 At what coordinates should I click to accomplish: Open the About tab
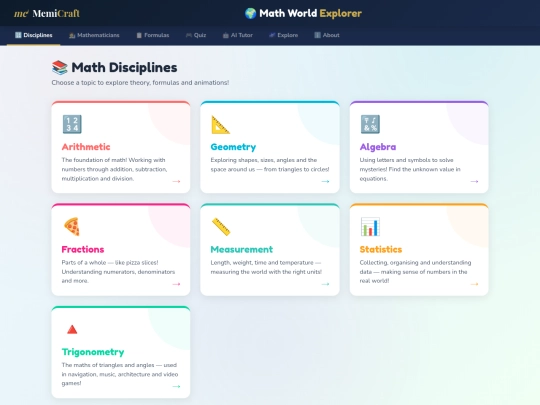[327, 35]
